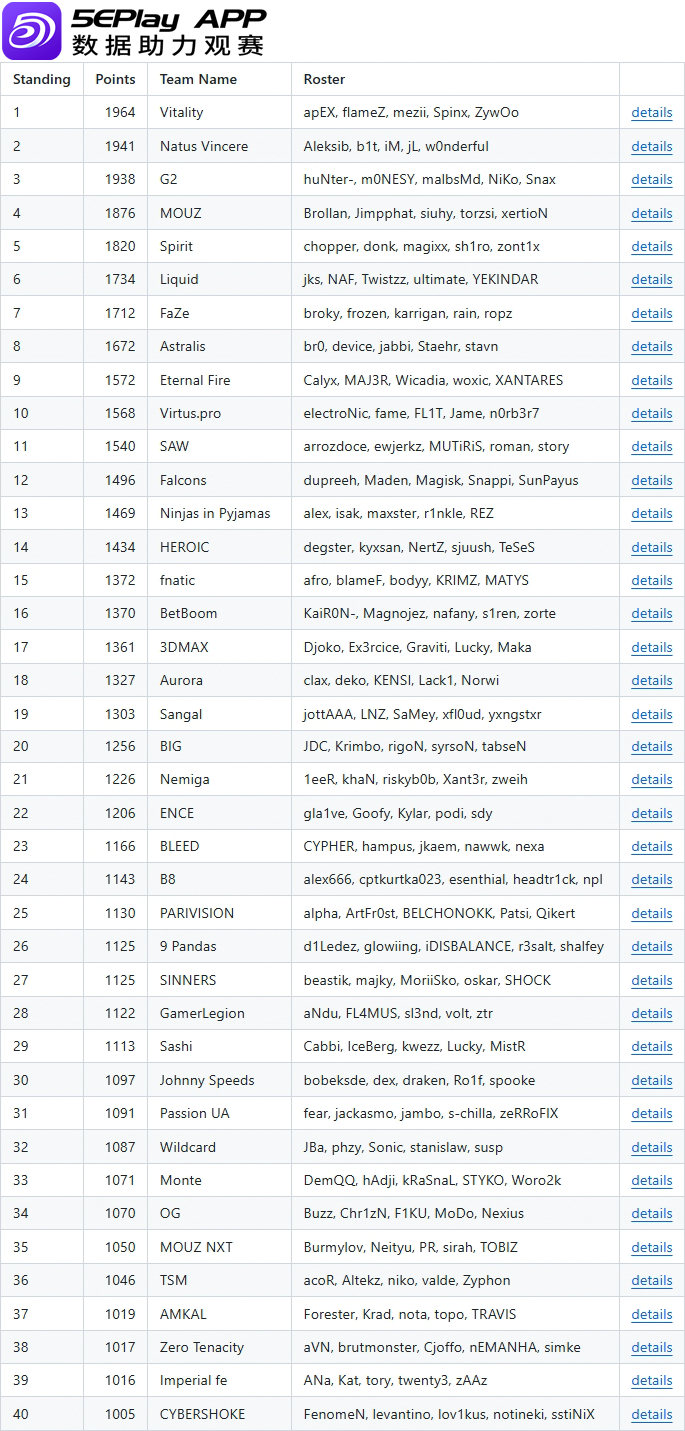Show details for GamerLegion
Image resolution: width=685 pixels, height=1431 pixels.
coord(652,1013)
